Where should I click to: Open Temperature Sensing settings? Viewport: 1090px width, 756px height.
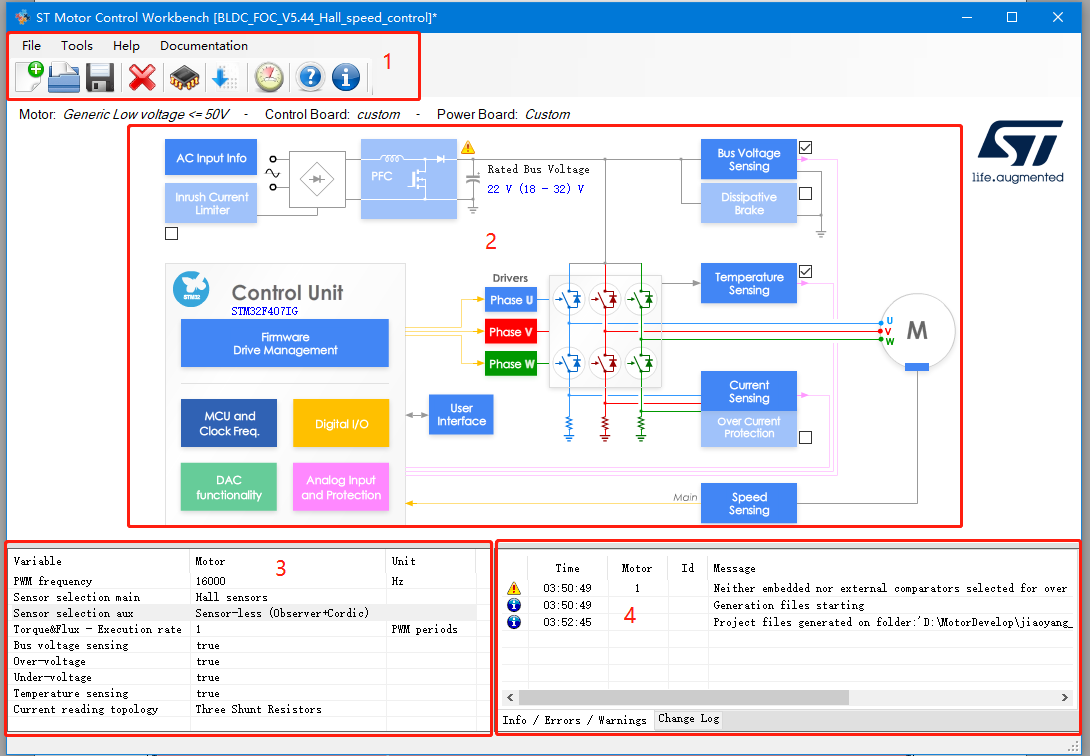click(x=749, y=284)
